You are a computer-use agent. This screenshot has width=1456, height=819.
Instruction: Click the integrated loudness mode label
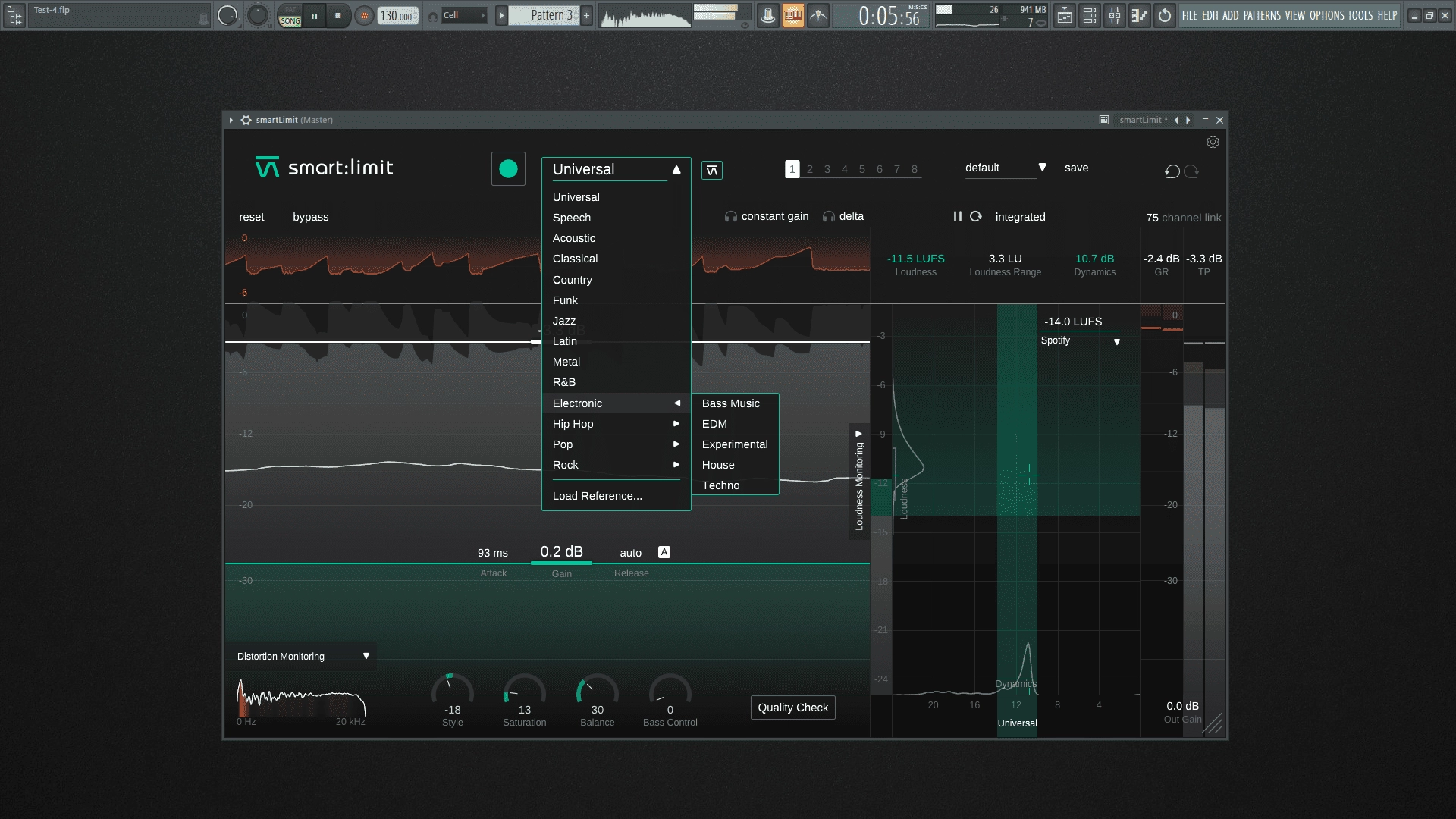[x=1020, y=217]
